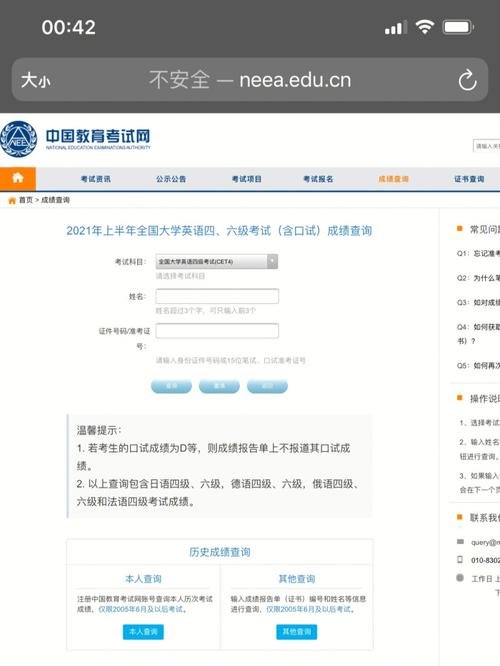Open FAQ question Q1
The image size is (500, 666).
pos(478,253)
